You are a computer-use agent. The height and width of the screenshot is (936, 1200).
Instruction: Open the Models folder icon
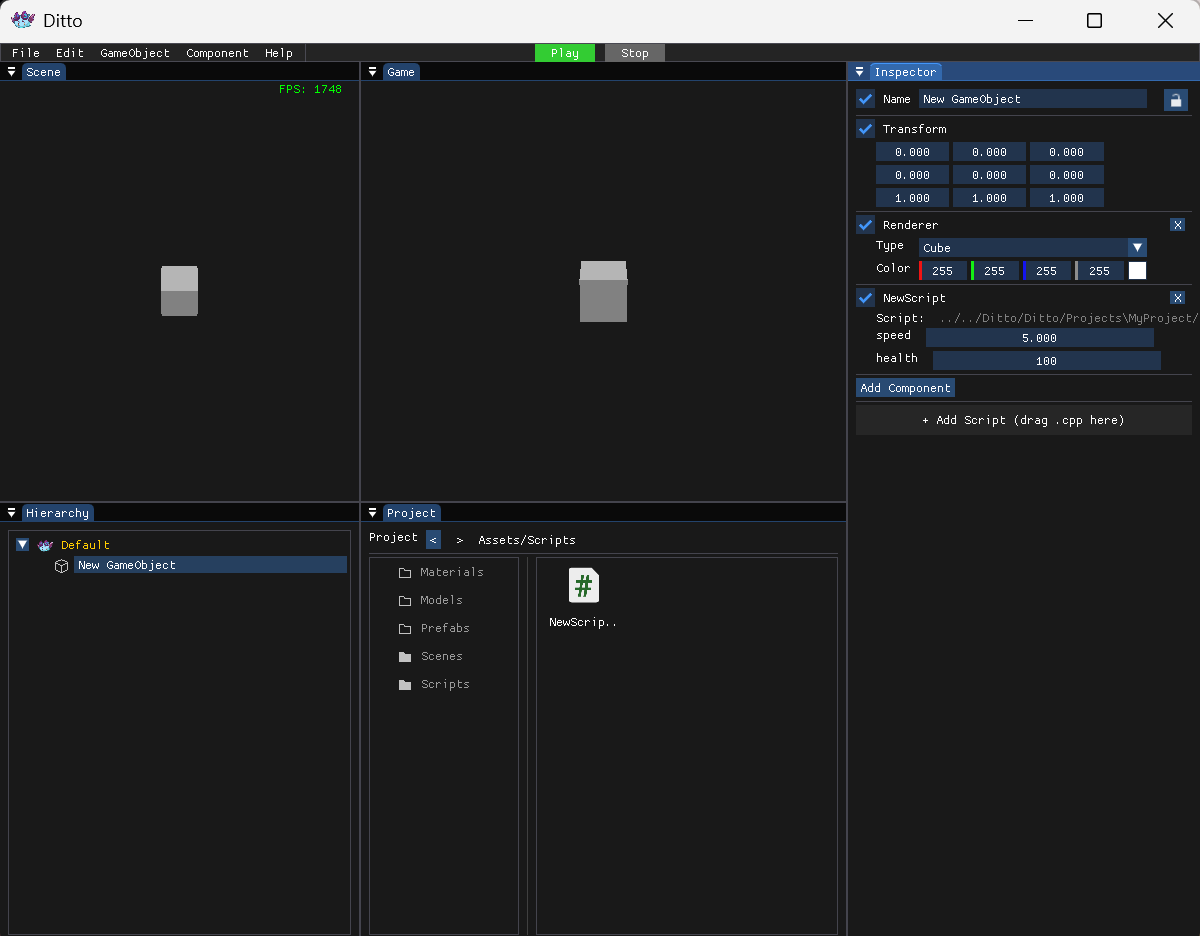coord(405,601)
